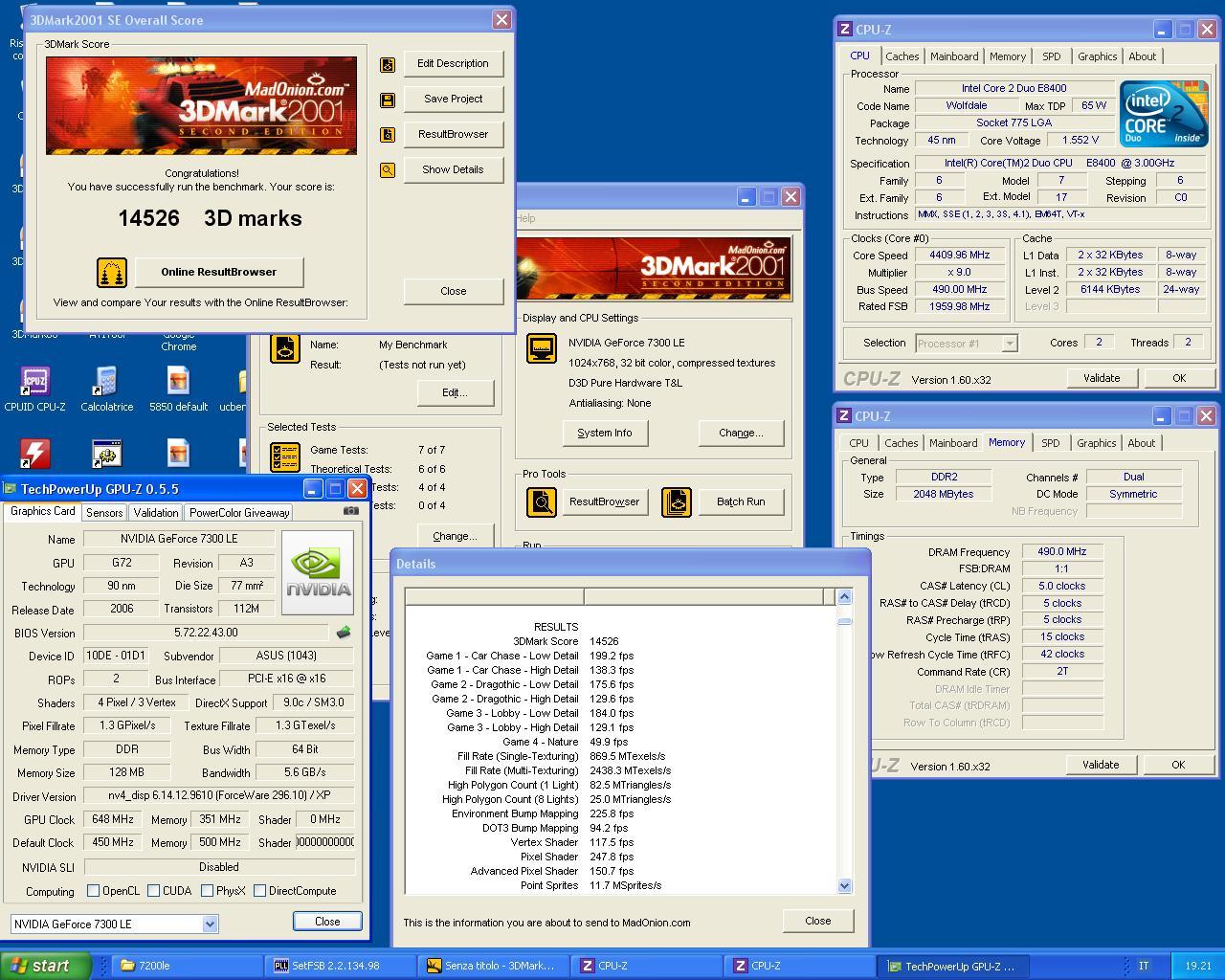Click the Selected Tests checklist icon
This screenshot has width=1225, height=980.
pos(285,457)
